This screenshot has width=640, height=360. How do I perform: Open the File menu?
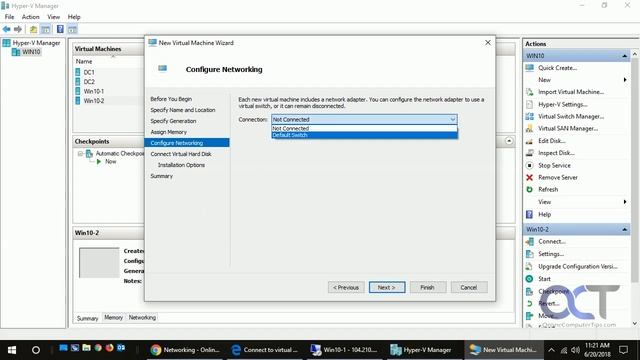coord(9,17)
